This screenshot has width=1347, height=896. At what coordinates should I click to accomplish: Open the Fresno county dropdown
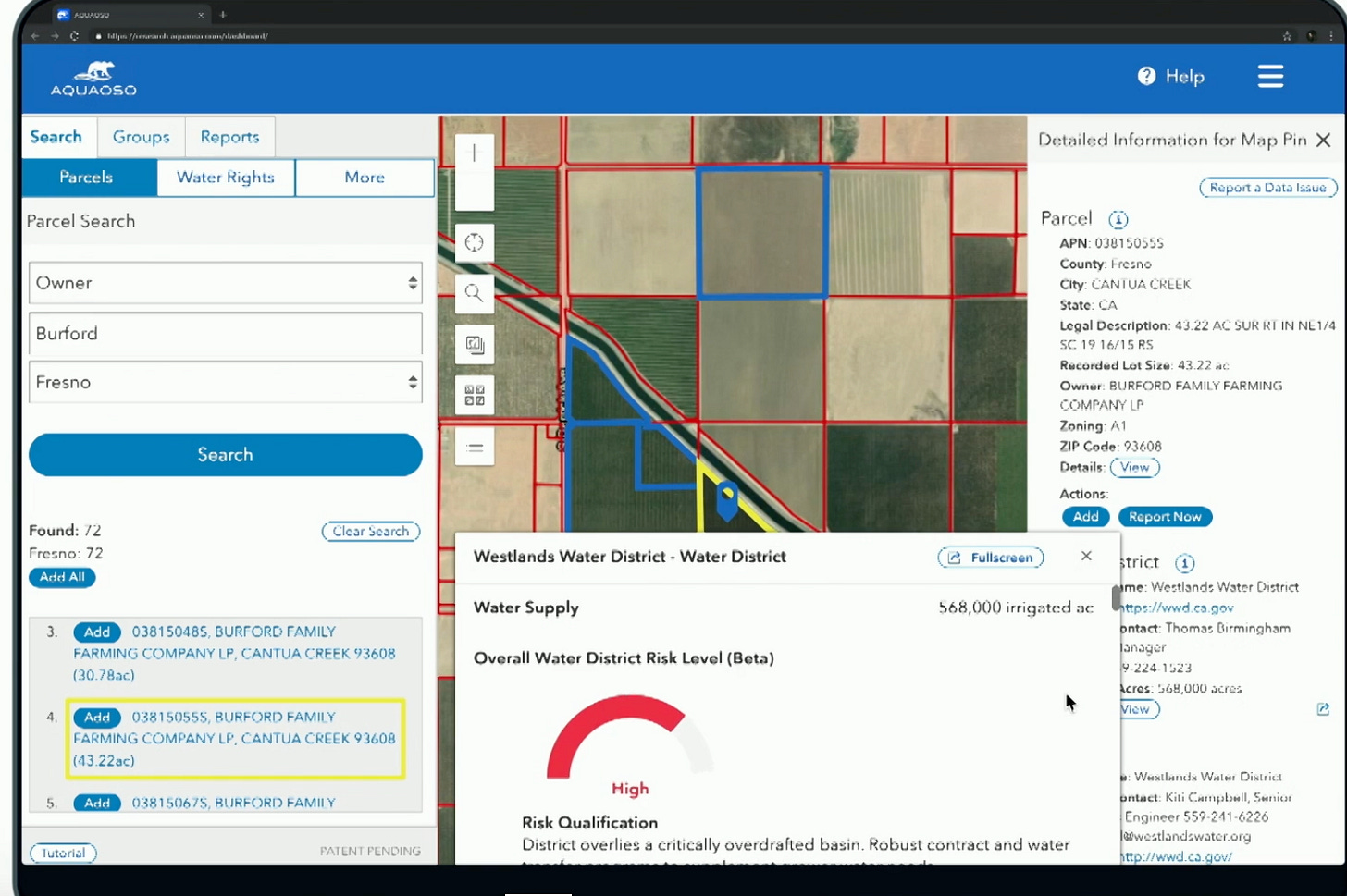tap(226, 382)
